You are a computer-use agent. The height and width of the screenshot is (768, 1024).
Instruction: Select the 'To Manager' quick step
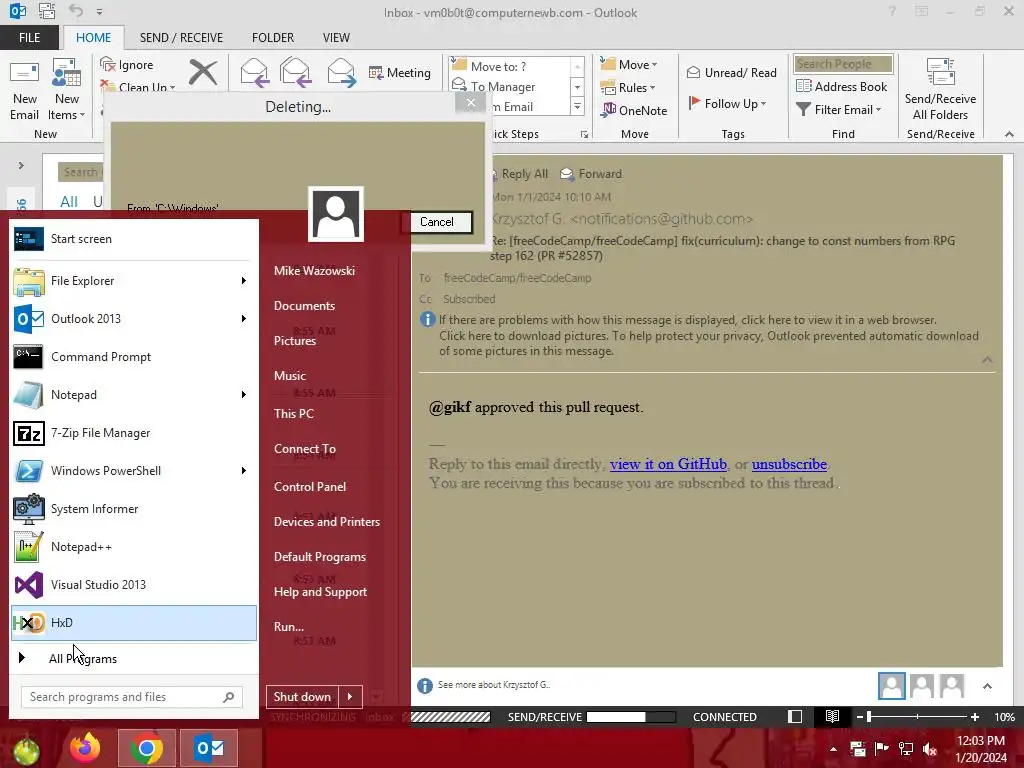(509, 86)
